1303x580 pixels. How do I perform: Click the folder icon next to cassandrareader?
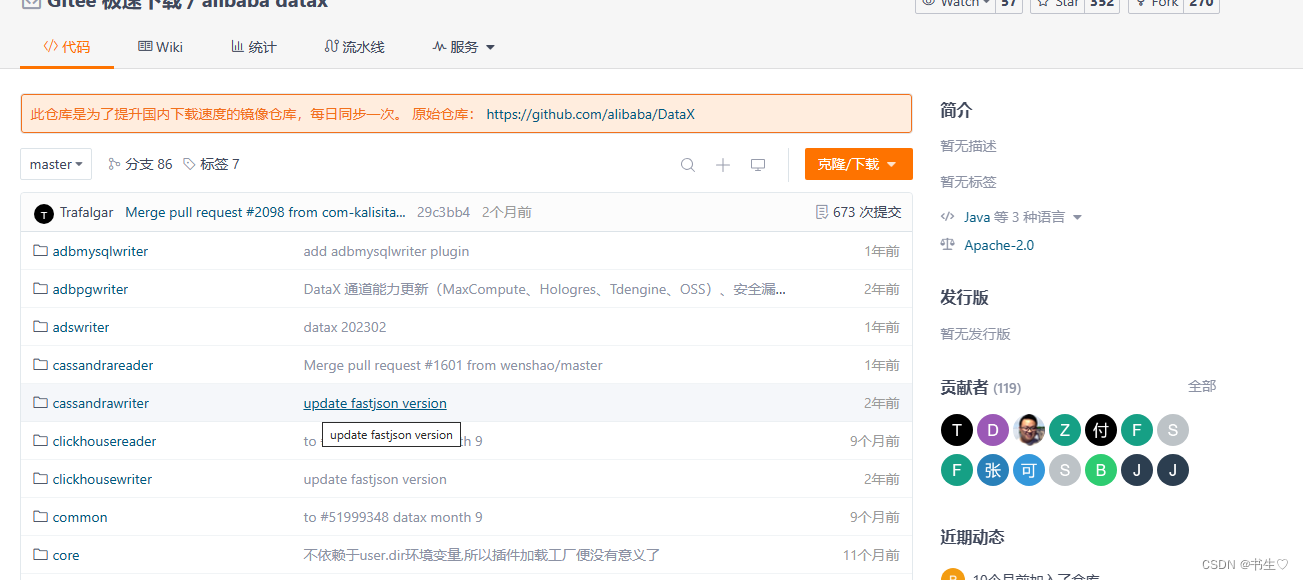pyautogui.click(x=41, y=365)
